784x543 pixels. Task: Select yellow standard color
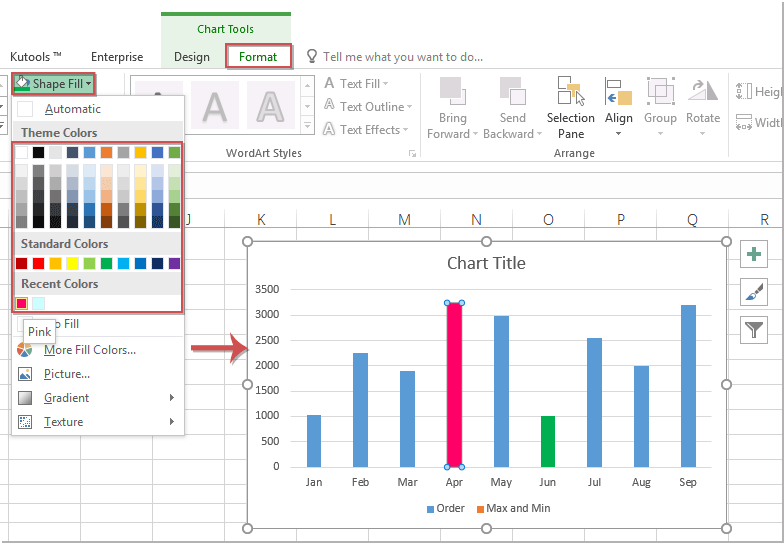72,263
